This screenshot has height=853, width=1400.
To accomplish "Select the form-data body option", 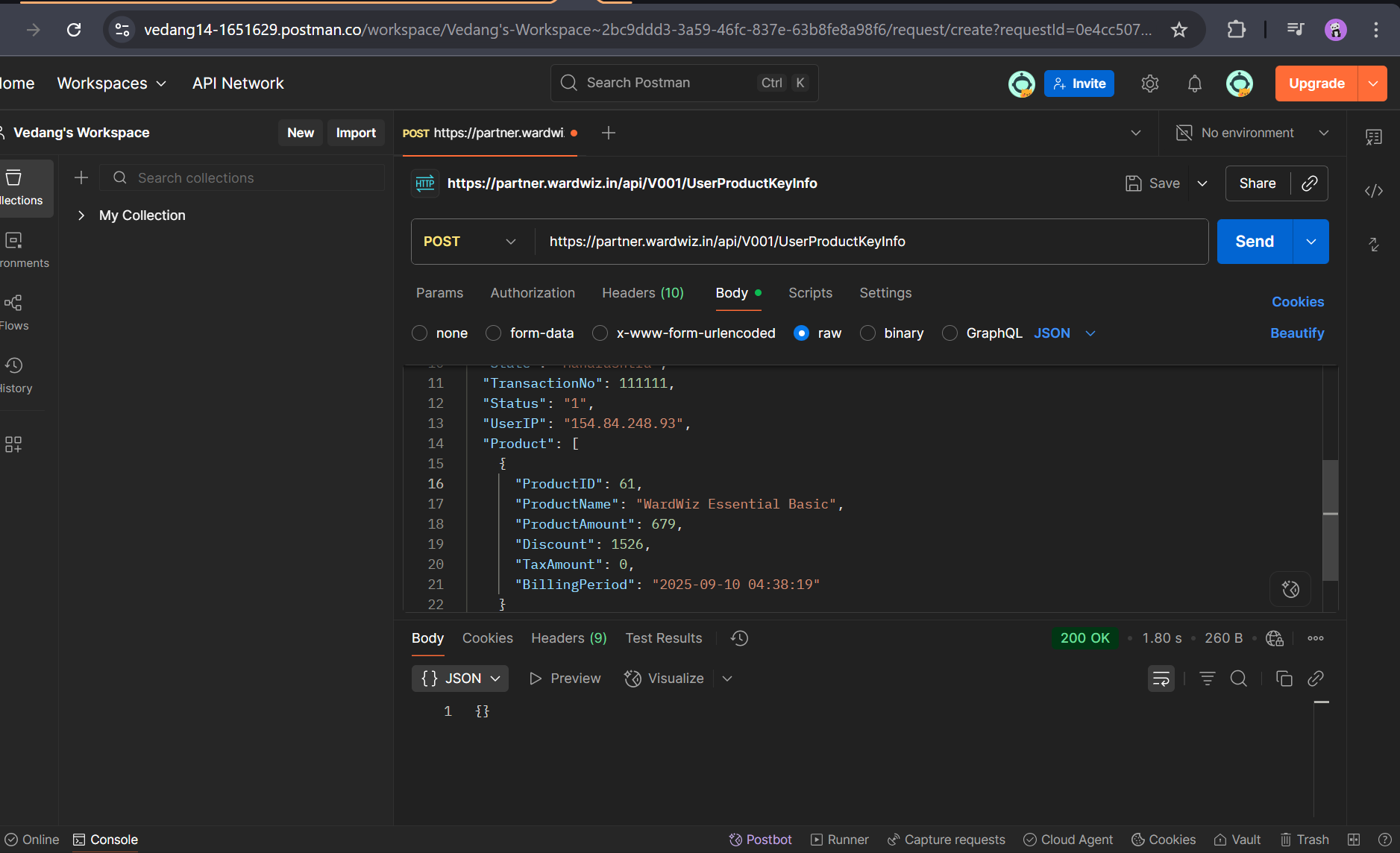I will pos(493,333).
